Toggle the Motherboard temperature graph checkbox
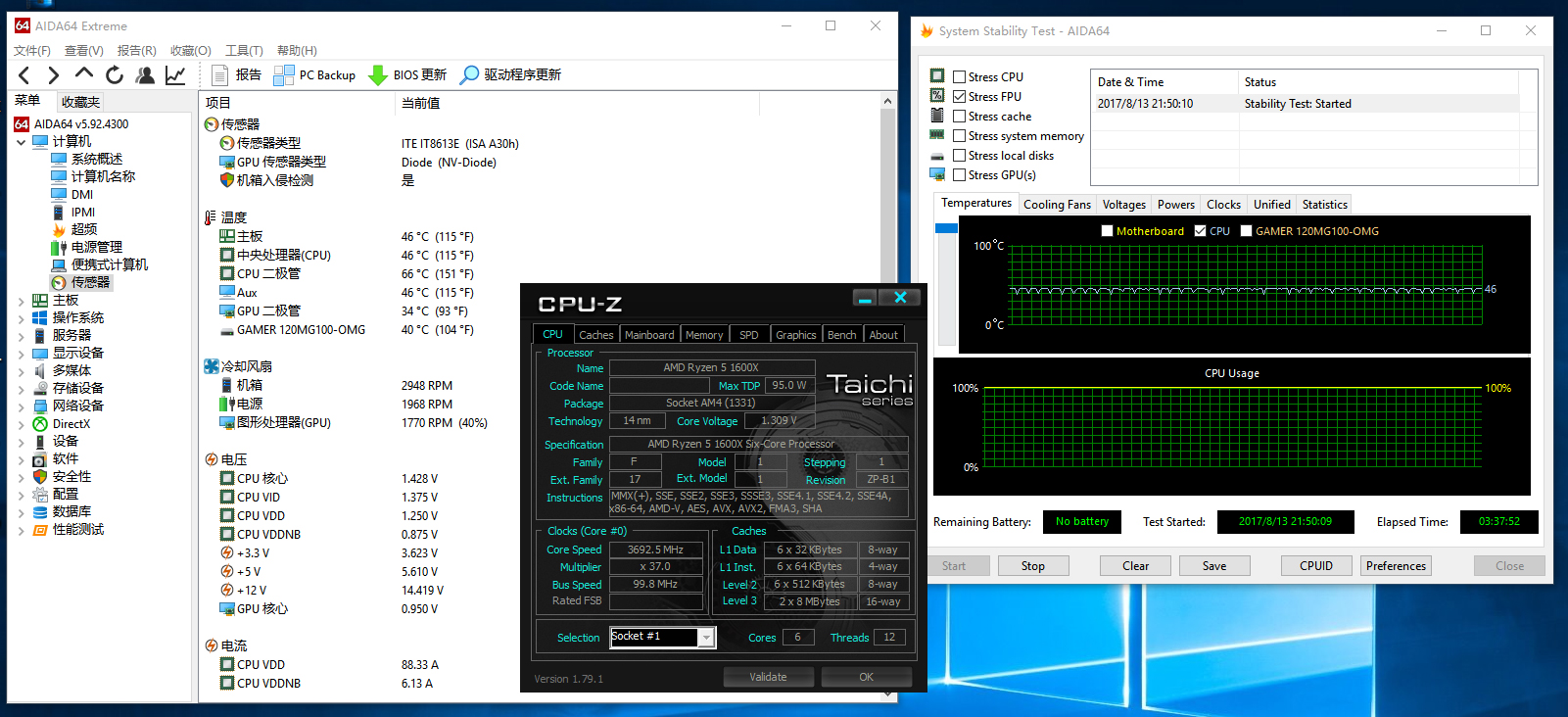Image resolution: width=1568 pixels, height=717 pixels. [x=1107, y=231]
